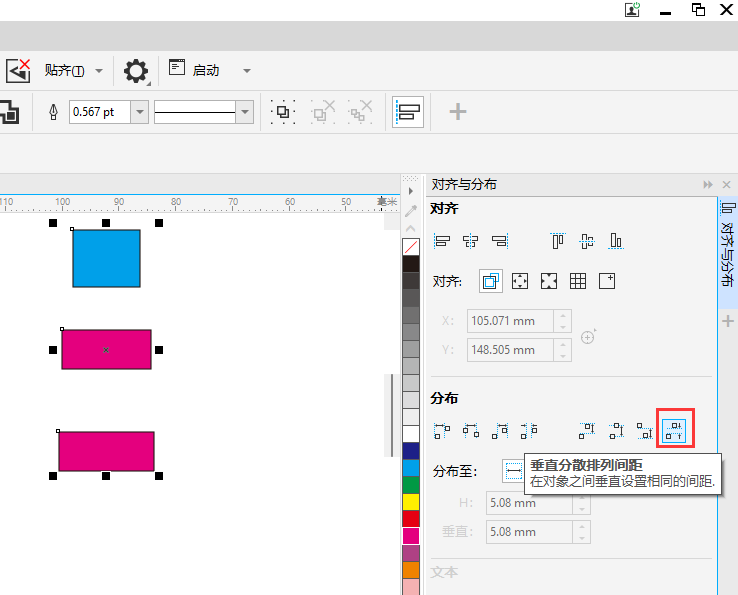Click the Y coordinate field 148.505 mm
738x595 pixels.
pyautogui.click(x=510, y=350)
